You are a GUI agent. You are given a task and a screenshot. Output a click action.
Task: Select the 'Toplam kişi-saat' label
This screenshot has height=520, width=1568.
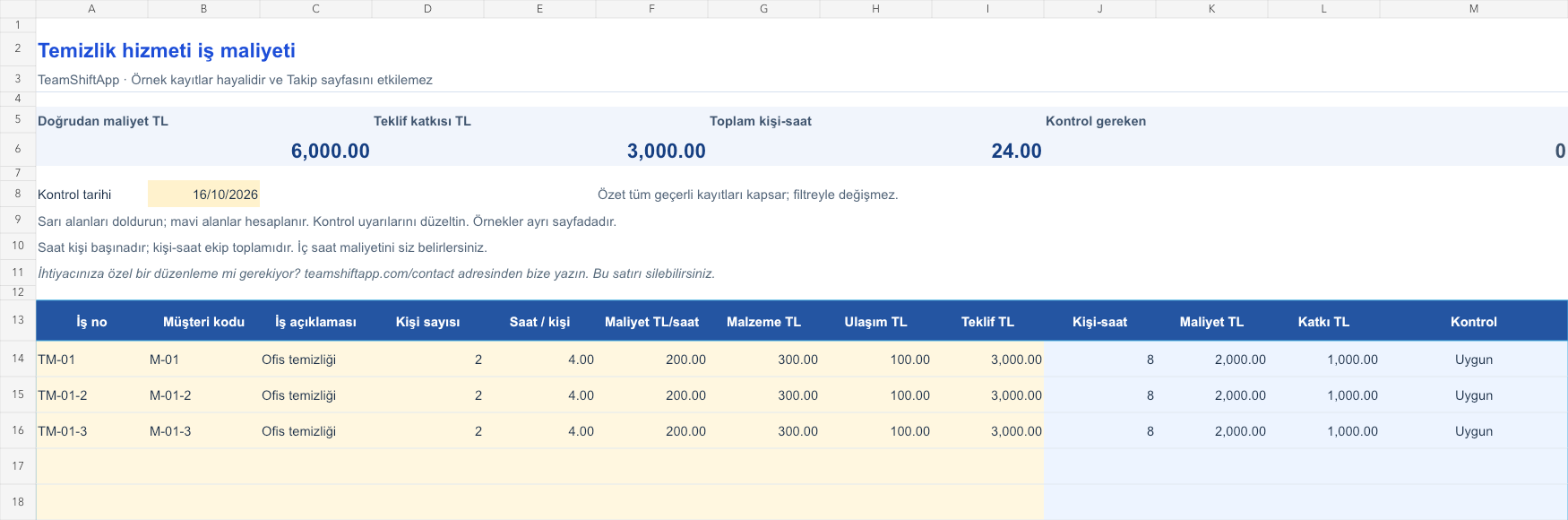(760, 121)
